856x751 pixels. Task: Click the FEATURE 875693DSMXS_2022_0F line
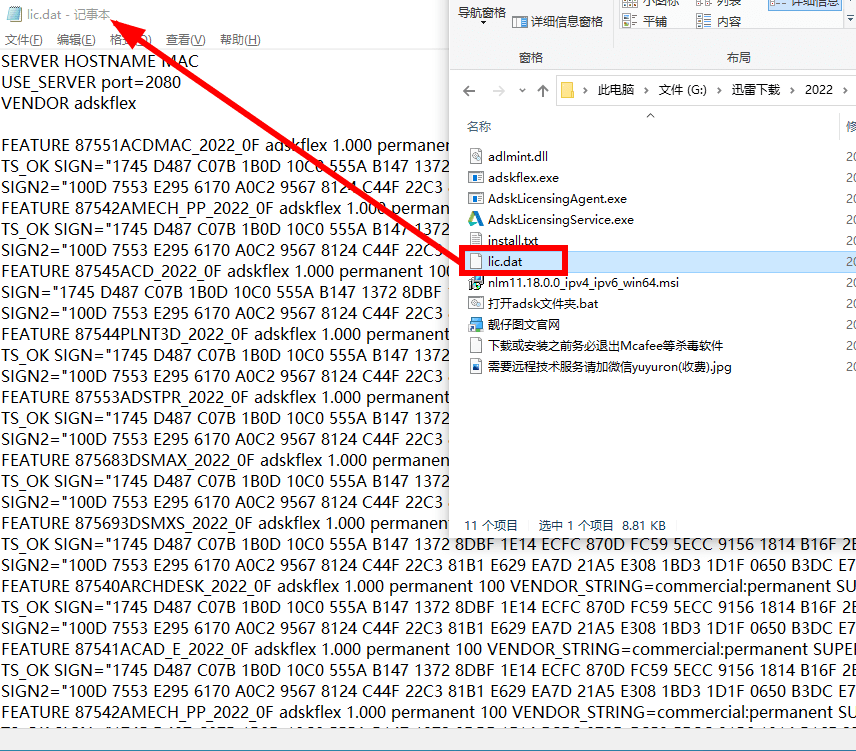pos(224,523)
